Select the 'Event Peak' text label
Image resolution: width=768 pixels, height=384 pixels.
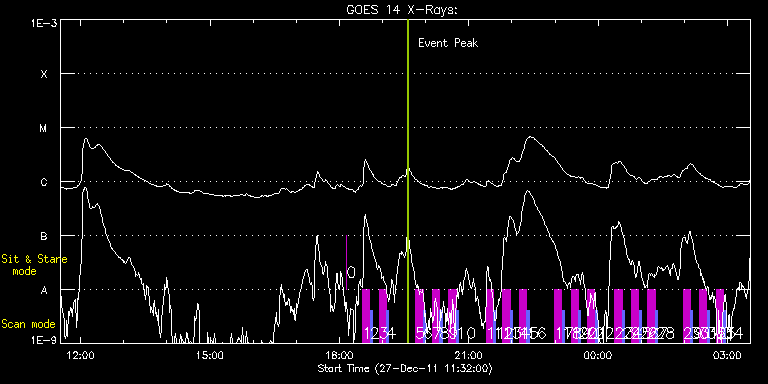point(448,43)
